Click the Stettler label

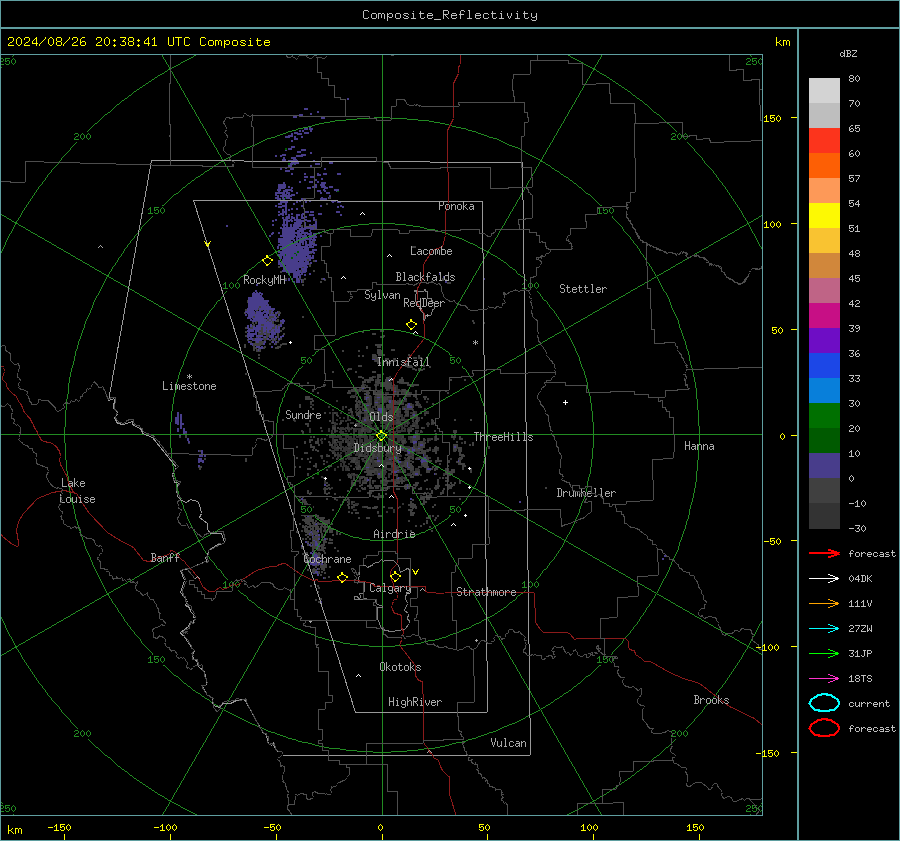tap(583, 289)
